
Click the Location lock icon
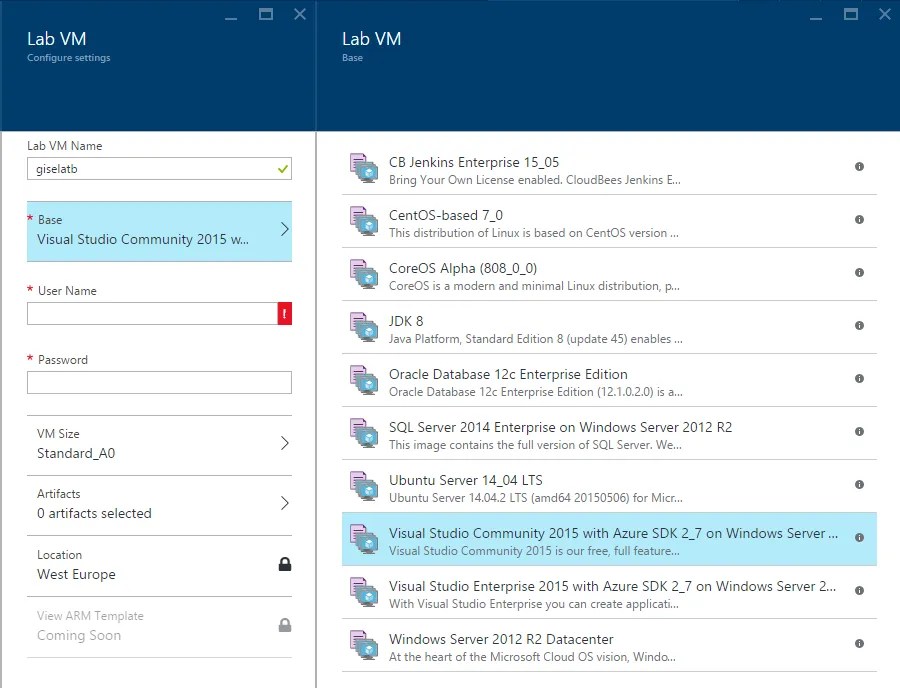pos(285,565)
